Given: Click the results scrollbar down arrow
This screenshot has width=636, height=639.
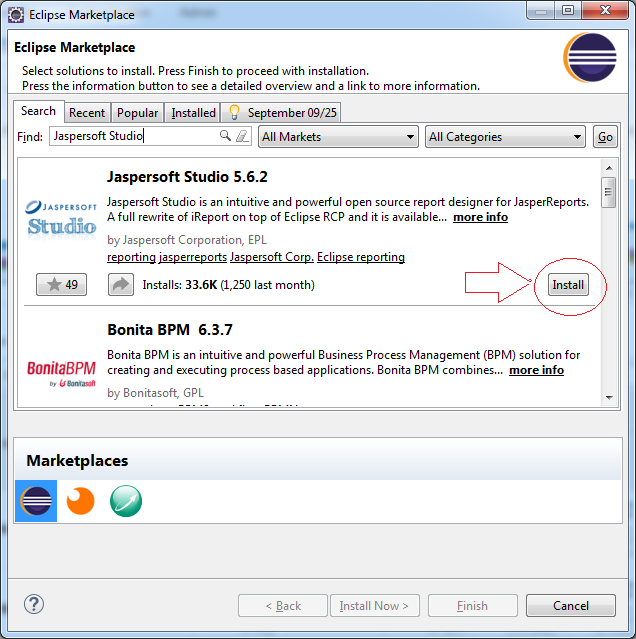Looking at the screenshot, I should (609, 397).
